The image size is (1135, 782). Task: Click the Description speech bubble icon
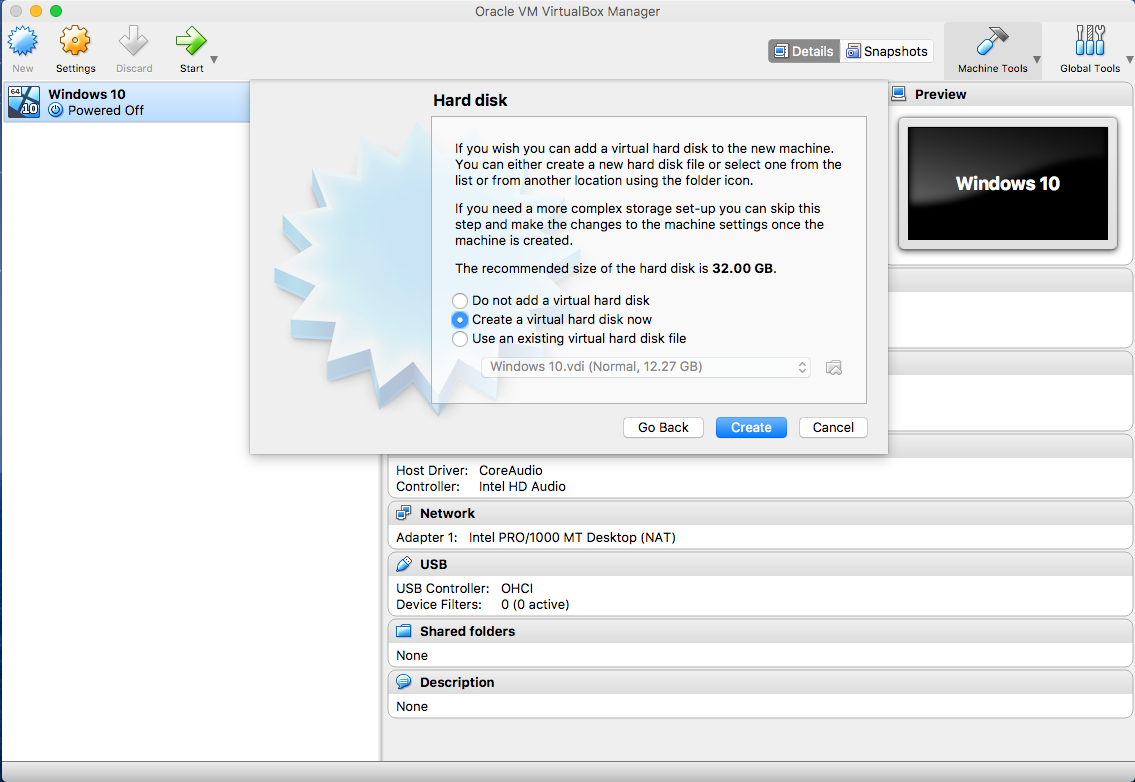click(x=404, y=682)
